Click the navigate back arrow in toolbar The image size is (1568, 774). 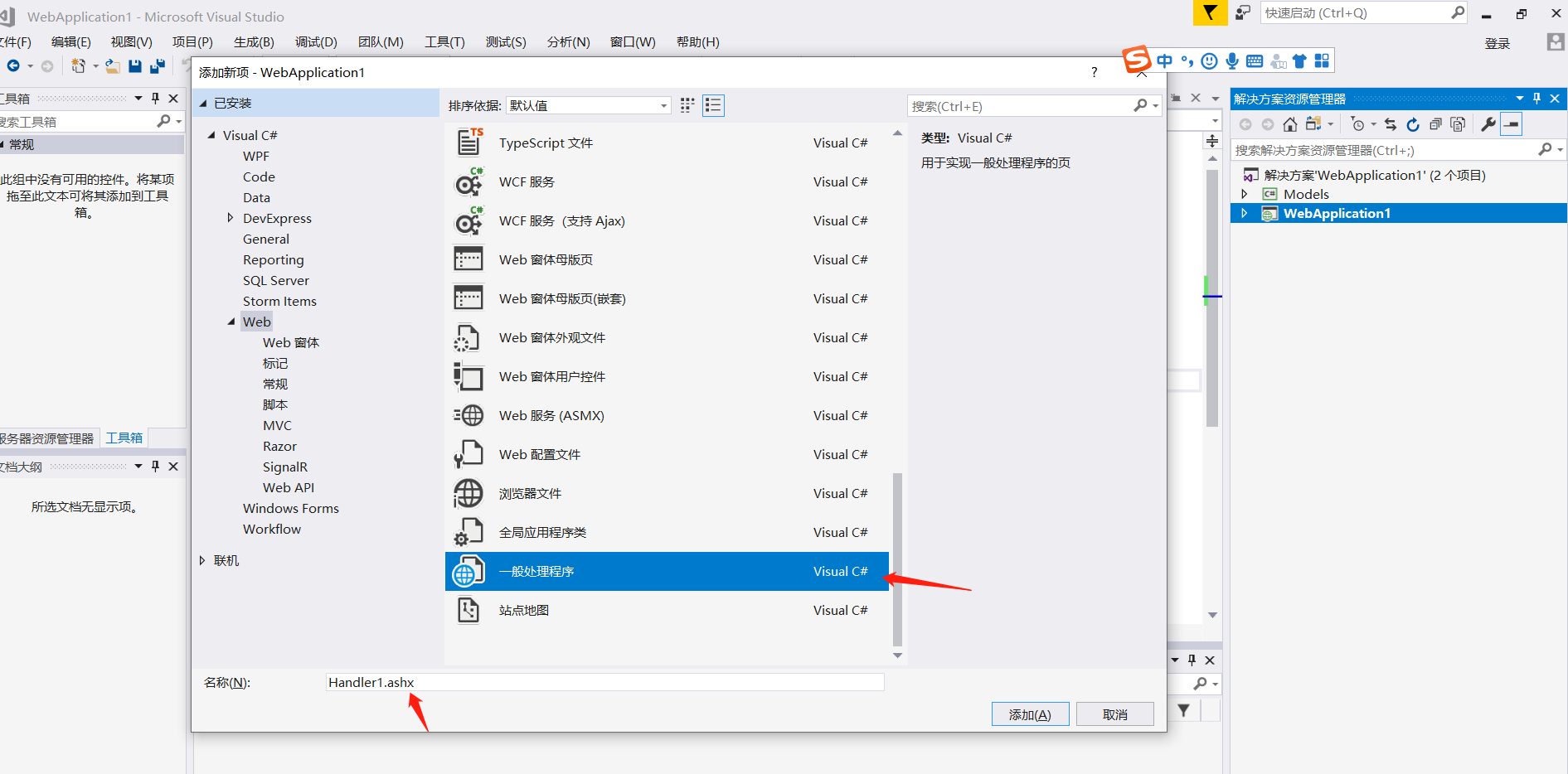pyautogui.click(x=13, y=65)
